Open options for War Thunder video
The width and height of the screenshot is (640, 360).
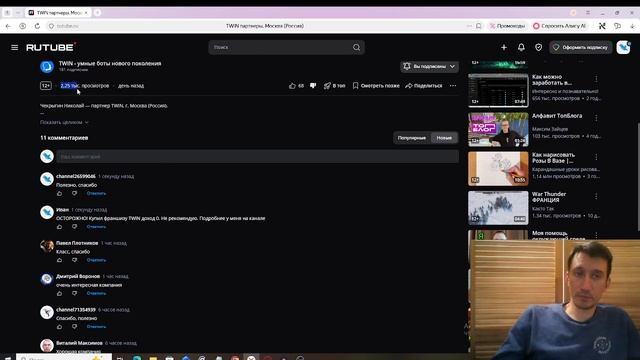[596, 196]
